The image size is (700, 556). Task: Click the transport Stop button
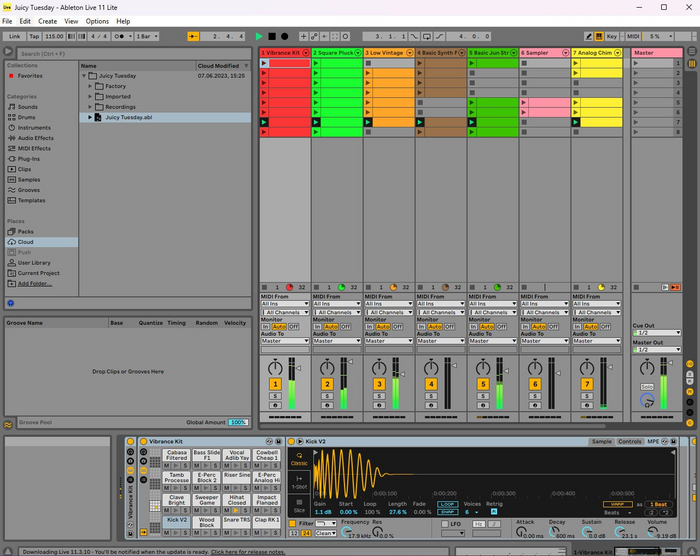pyautogui.click(x=270, y=36)
